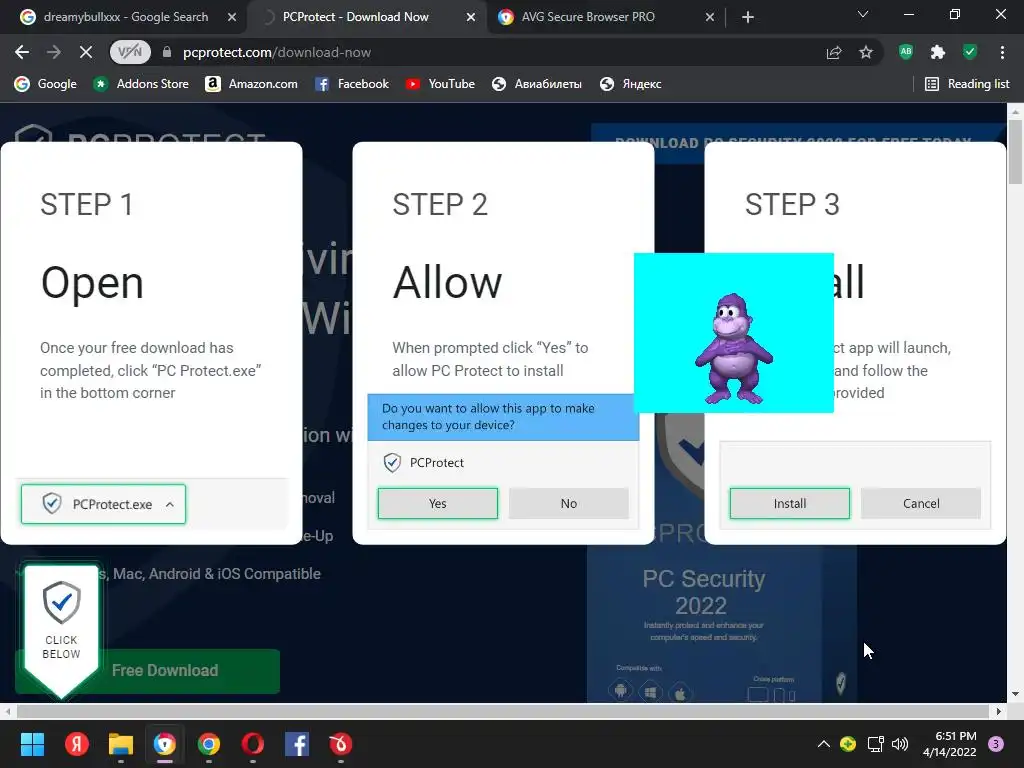Open Opera browser from the taskbar

253,744
